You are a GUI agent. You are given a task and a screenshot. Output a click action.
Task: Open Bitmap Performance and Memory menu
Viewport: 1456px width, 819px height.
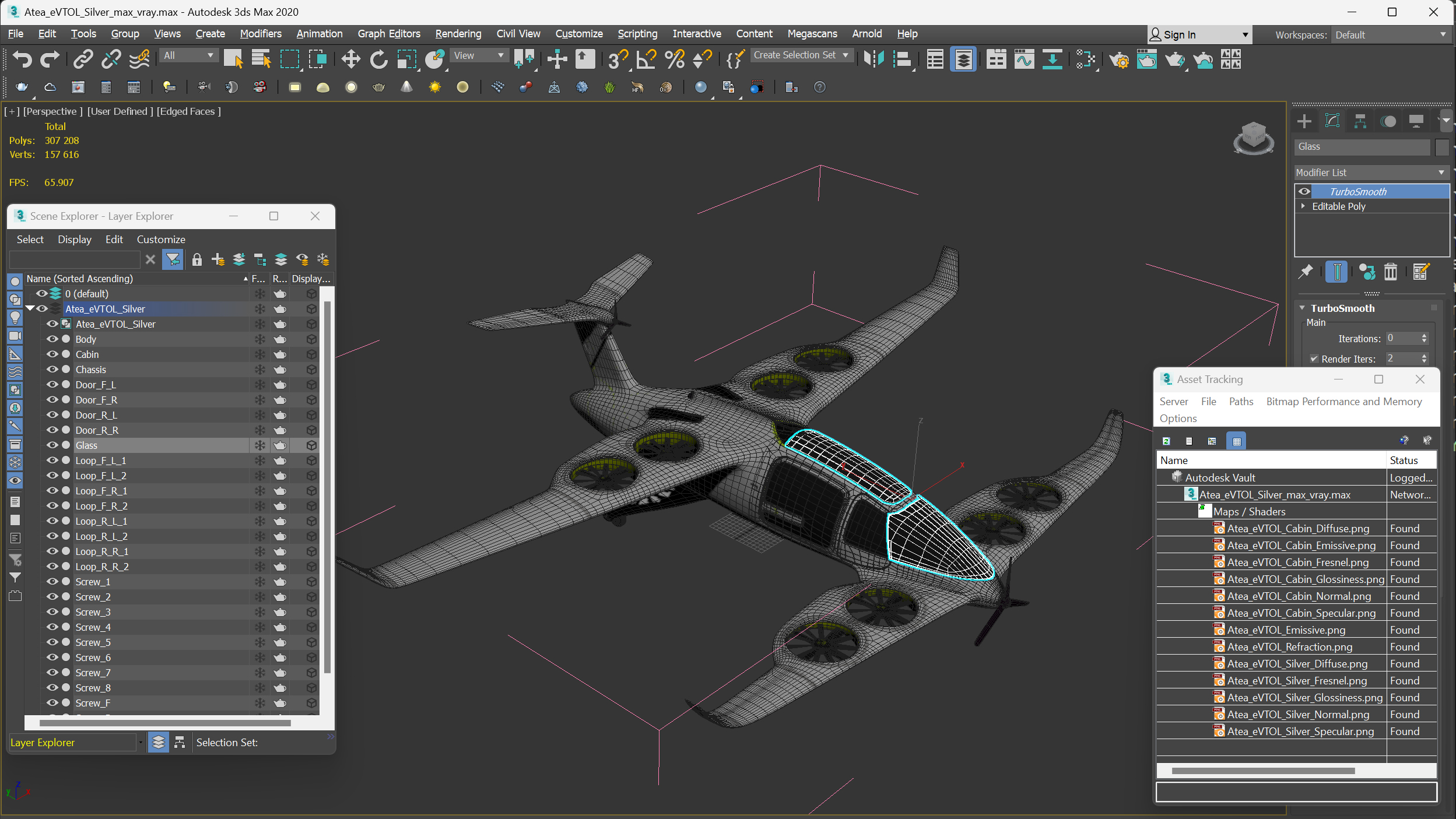tap(1344, 401)
